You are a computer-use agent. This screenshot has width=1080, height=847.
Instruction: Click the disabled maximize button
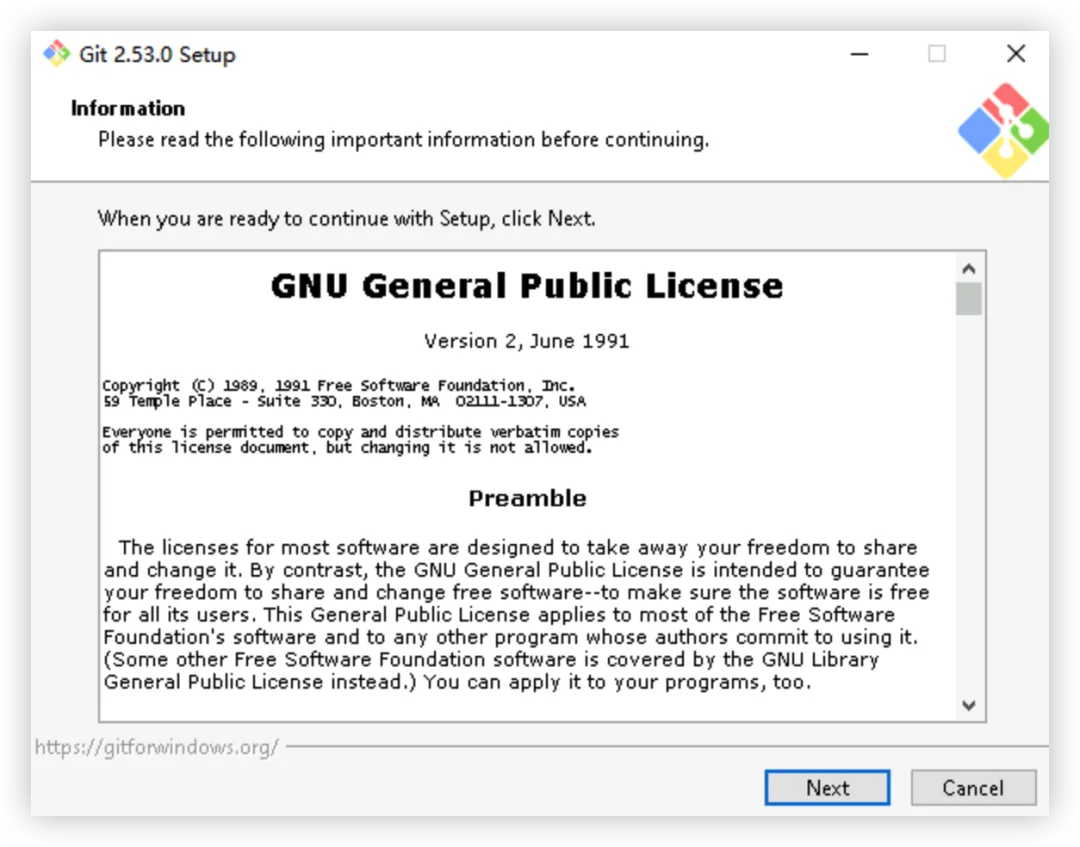point(937,54)
